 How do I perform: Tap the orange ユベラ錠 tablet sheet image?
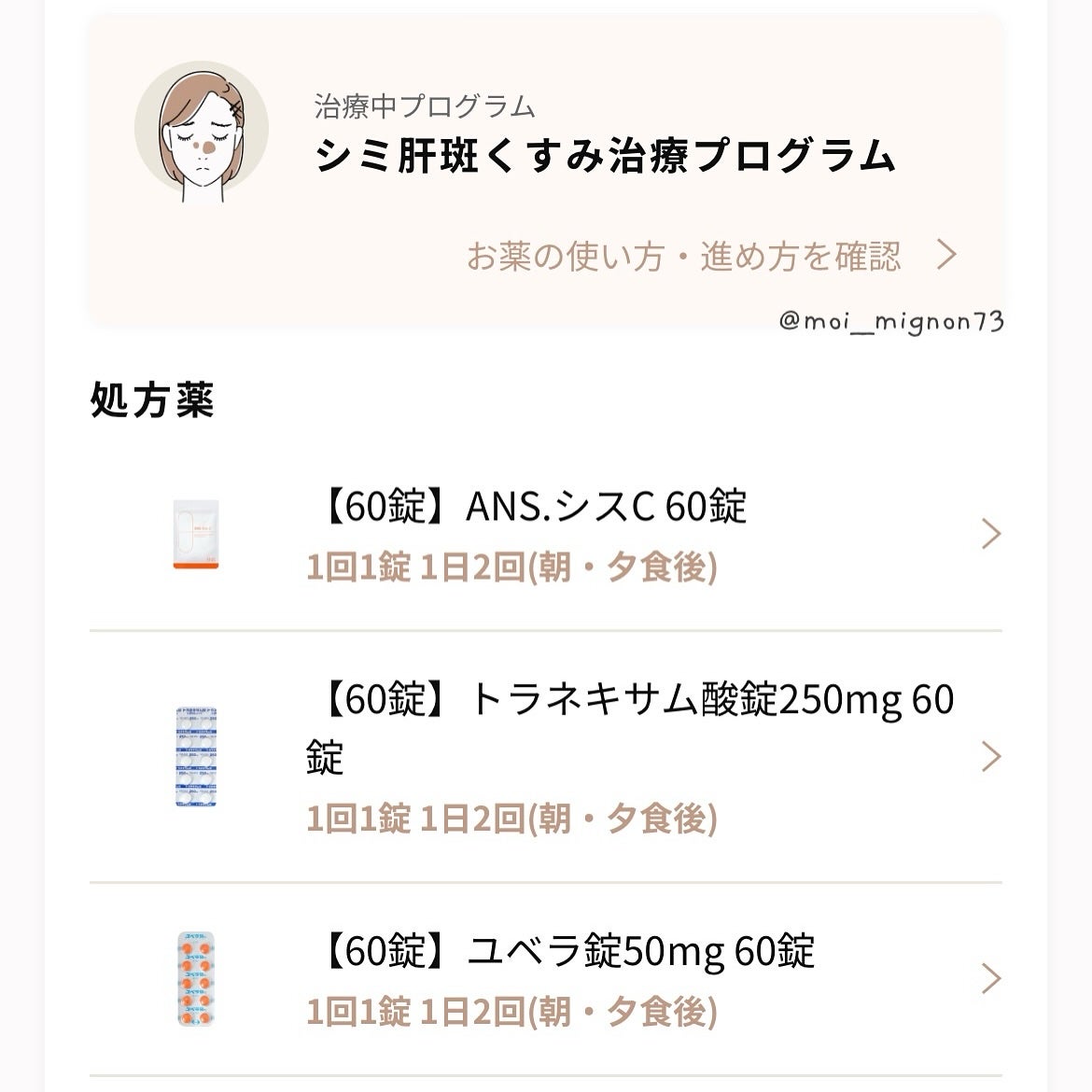click(x=196, y=978)
